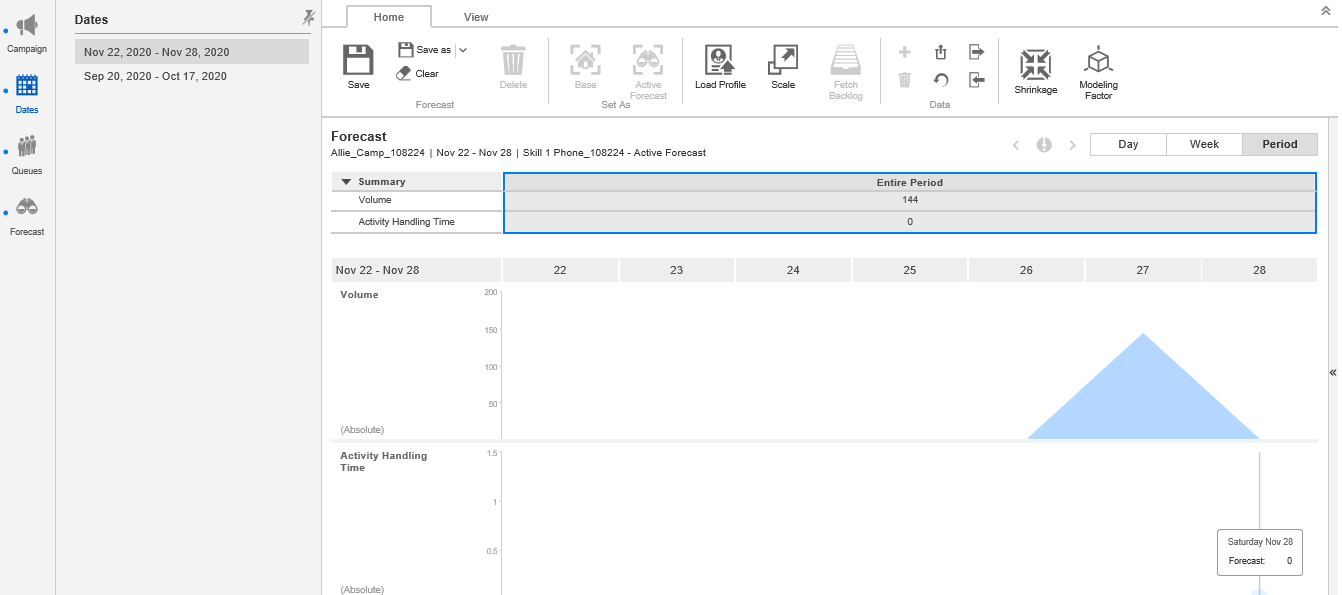Screen dimensions: 1342x595
Task: Click the undo arrow in Data group
Action: pyautogui.click(x=941, y=80)
